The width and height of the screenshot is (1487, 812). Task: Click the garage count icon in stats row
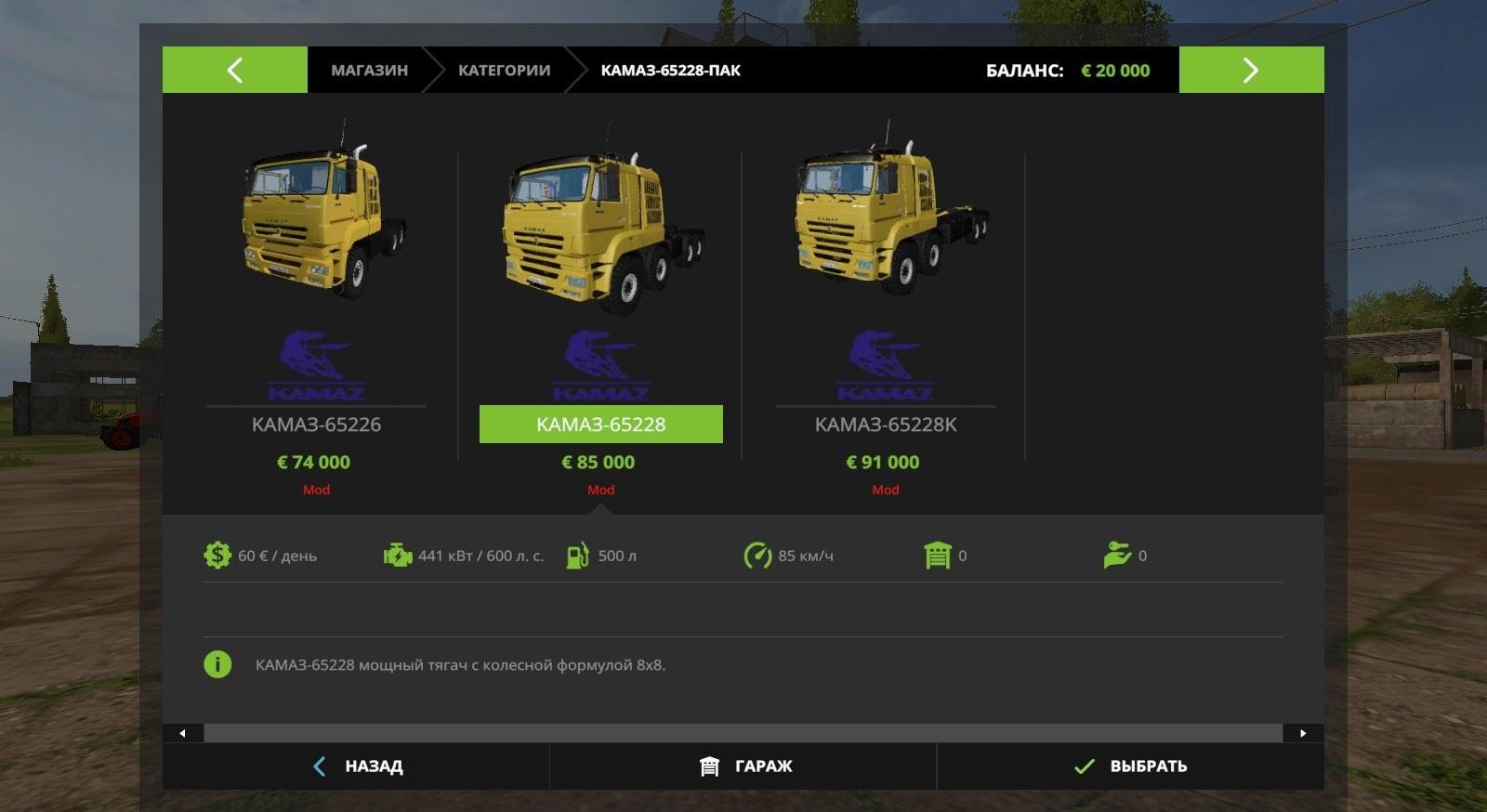click(x=938, y=556)
